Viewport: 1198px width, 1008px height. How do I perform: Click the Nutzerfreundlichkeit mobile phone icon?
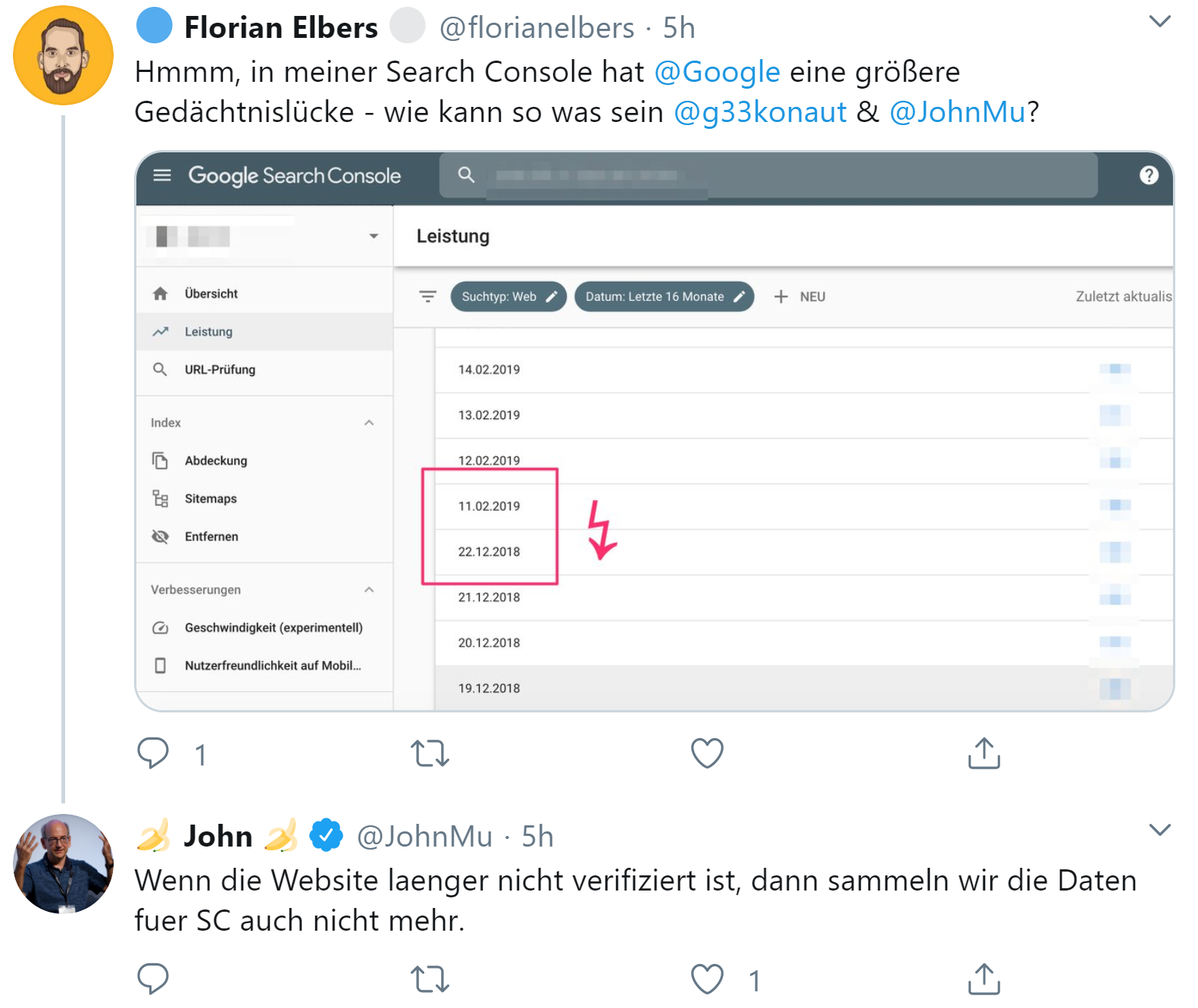coord(160,665)
